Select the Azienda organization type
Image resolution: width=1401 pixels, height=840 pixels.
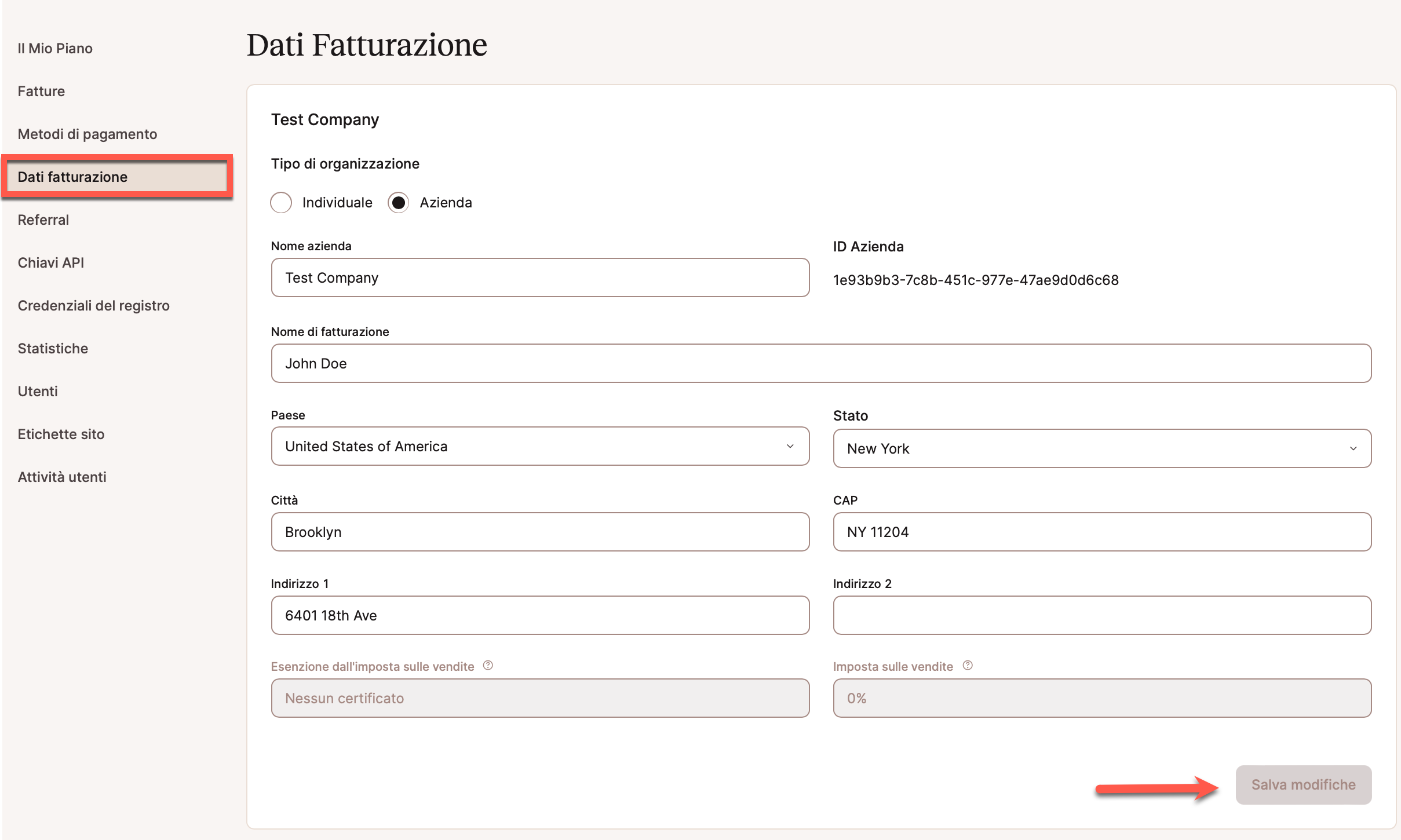[398, 203]
